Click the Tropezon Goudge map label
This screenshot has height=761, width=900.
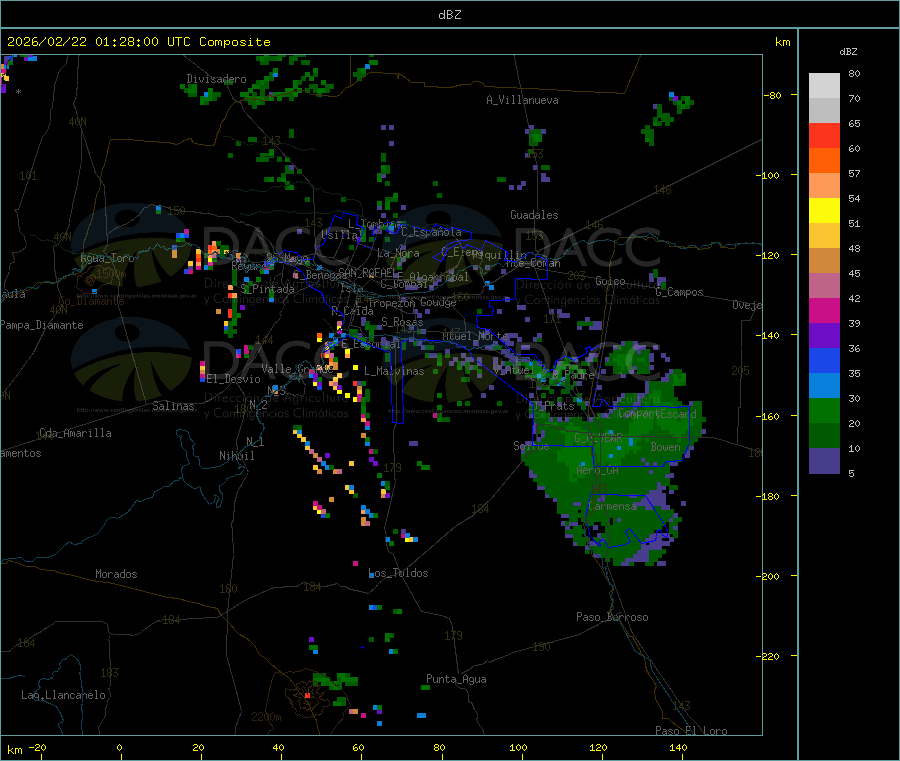coord(412,302)
